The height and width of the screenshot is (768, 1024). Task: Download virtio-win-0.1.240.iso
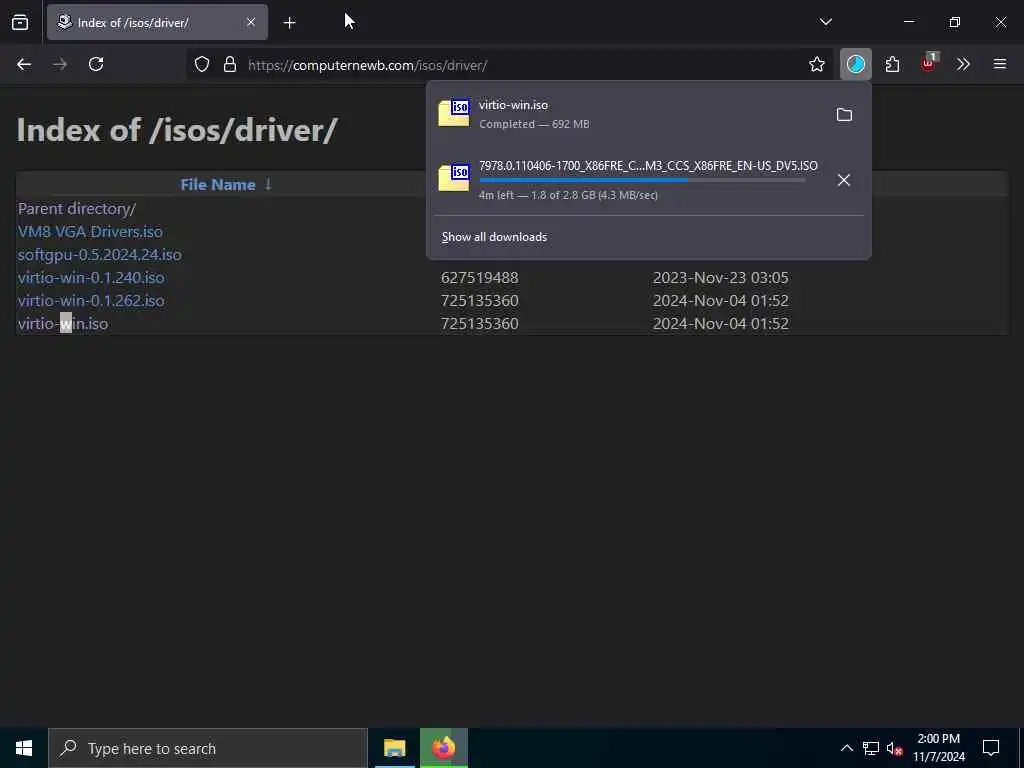[91, 278]
